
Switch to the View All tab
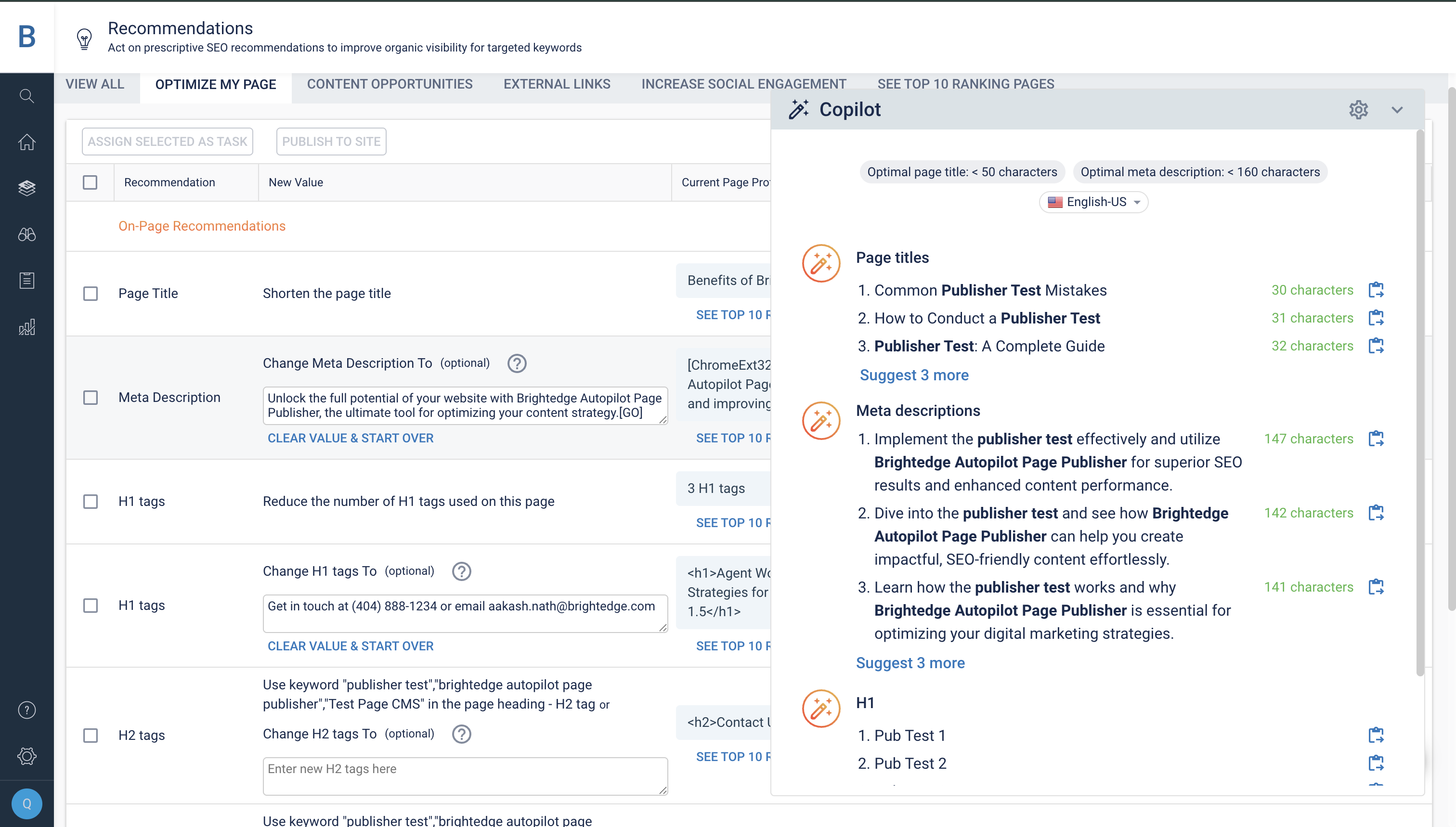[94, 84]
